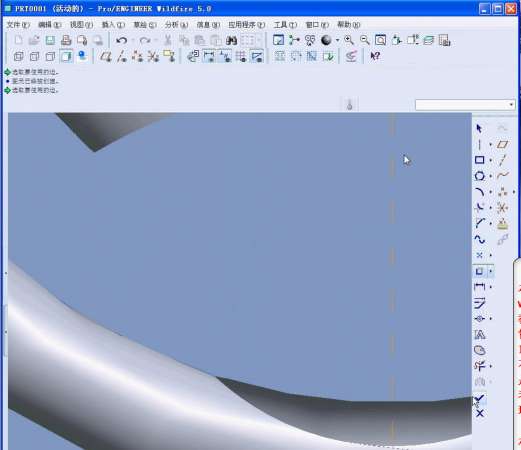Expand the line tool flyout arrow
Screen dimensions: 521x450
coord(490,145)
